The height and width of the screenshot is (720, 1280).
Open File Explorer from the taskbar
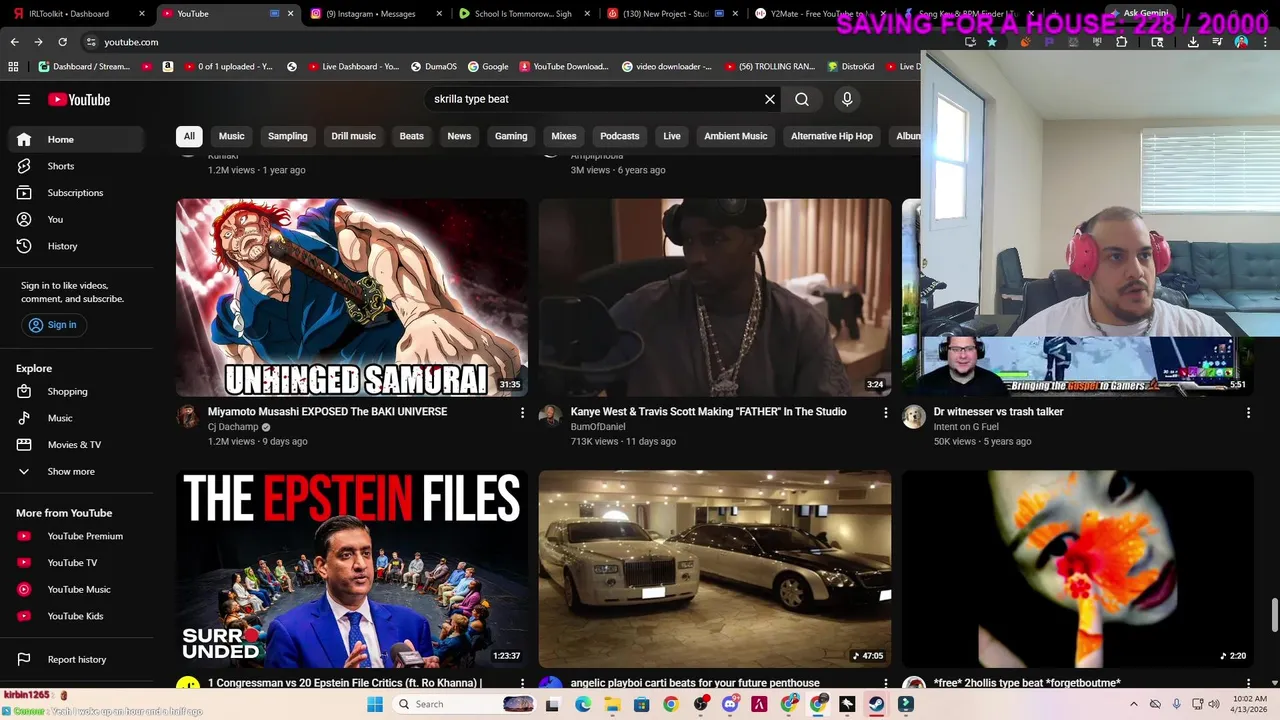click(x=612, y=704)
